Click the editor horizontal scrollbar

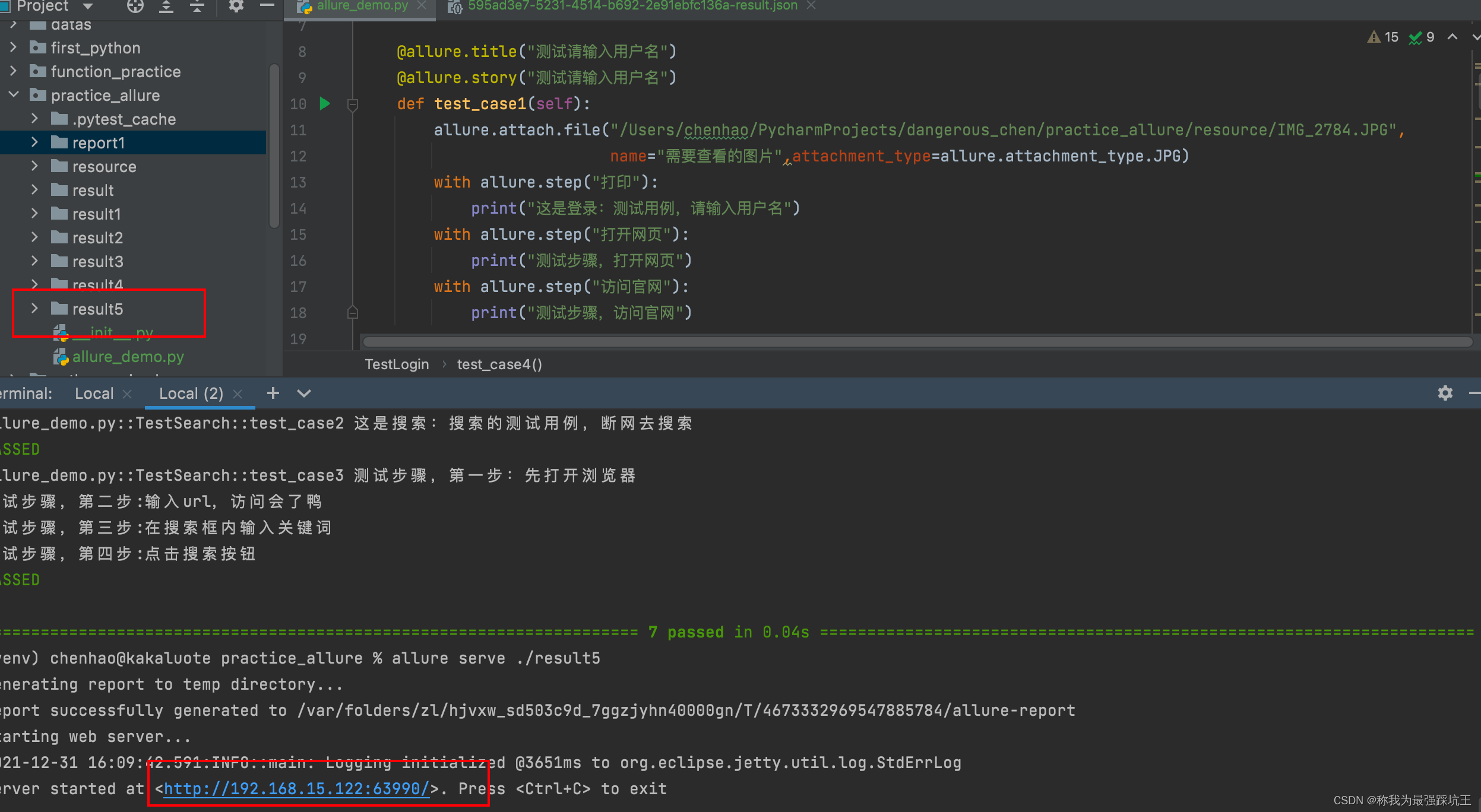point(917,342)
